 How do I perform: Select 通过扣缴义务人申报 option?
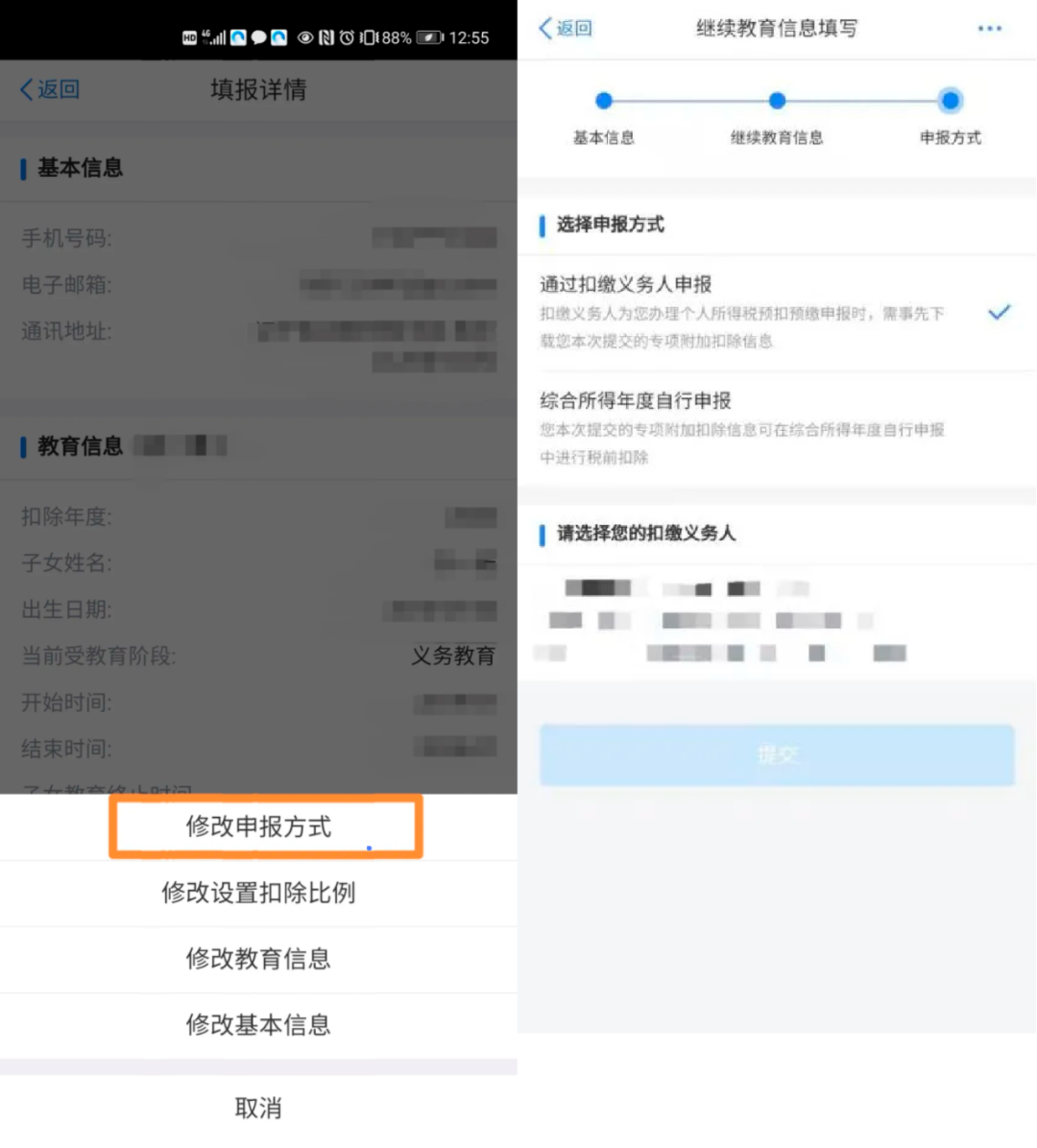coord(776,313)
